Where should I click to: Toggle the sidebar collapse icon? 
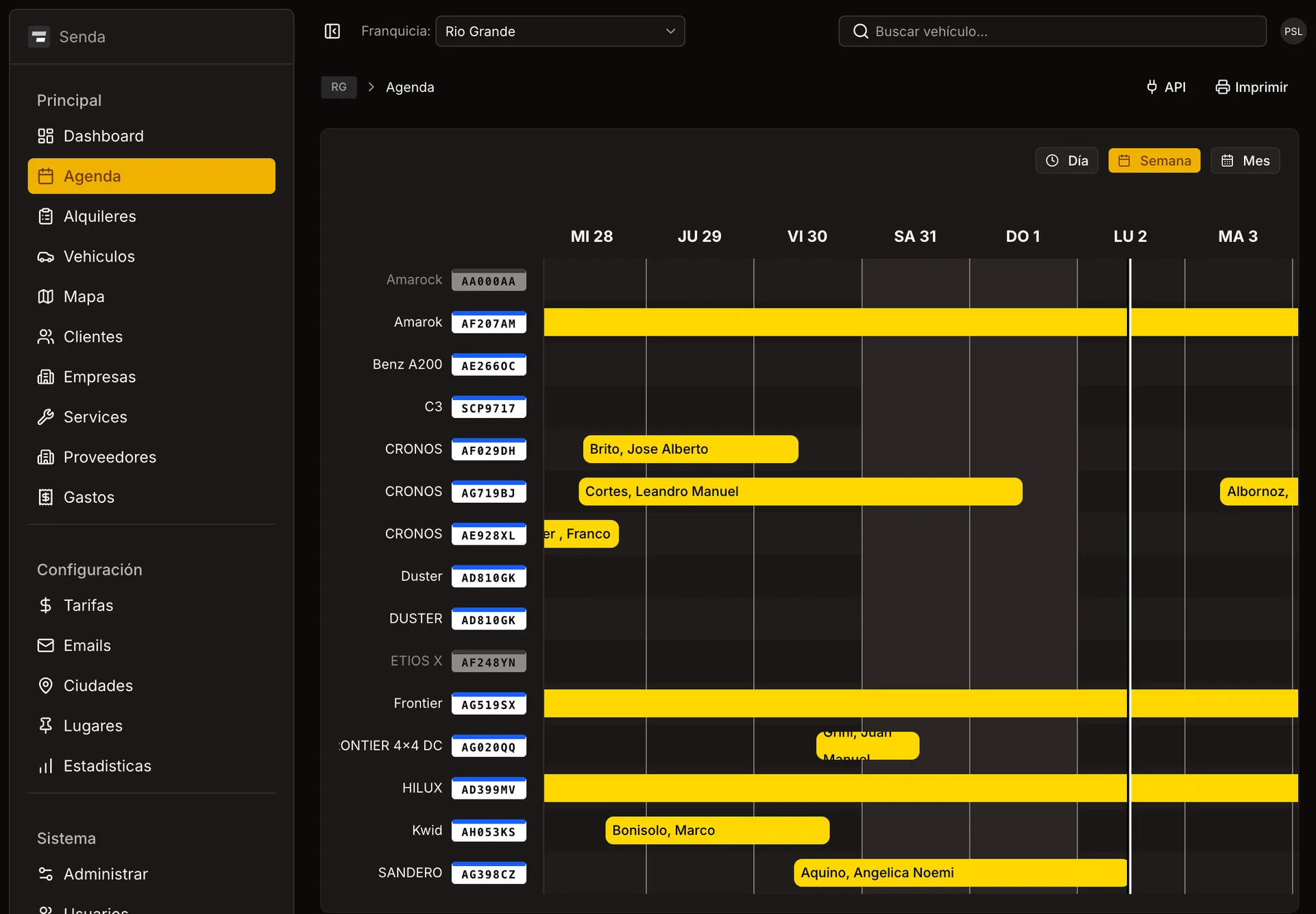[x=332, y=32]
